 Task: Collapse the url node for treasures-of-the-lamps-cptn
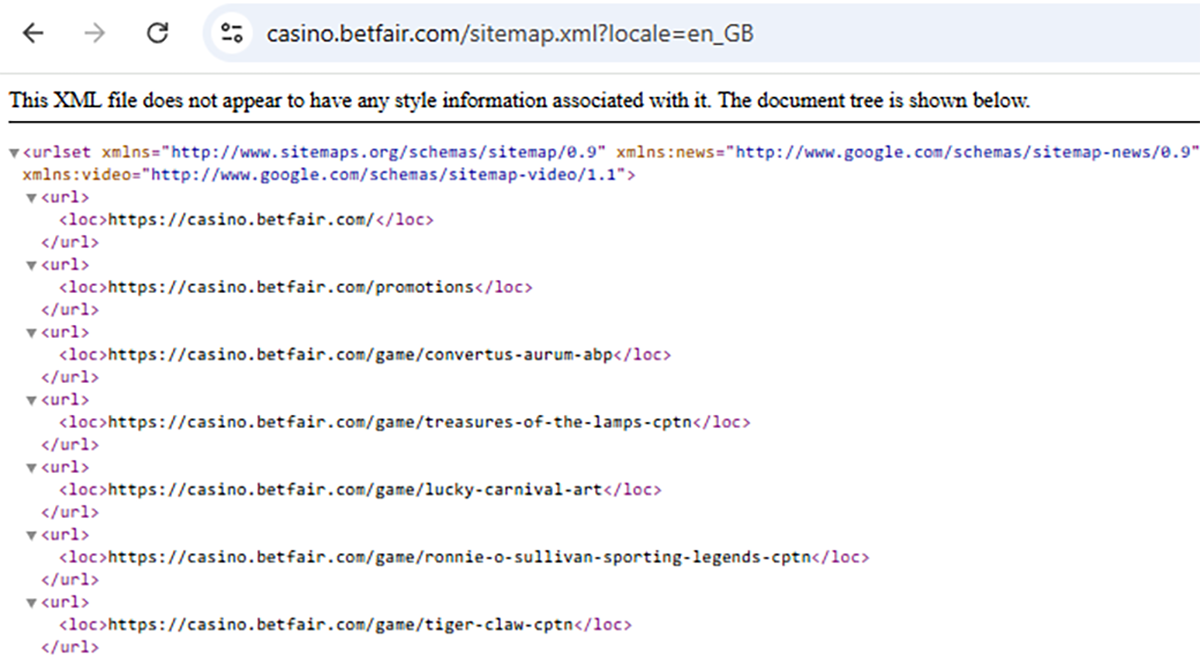click(32, 400)
